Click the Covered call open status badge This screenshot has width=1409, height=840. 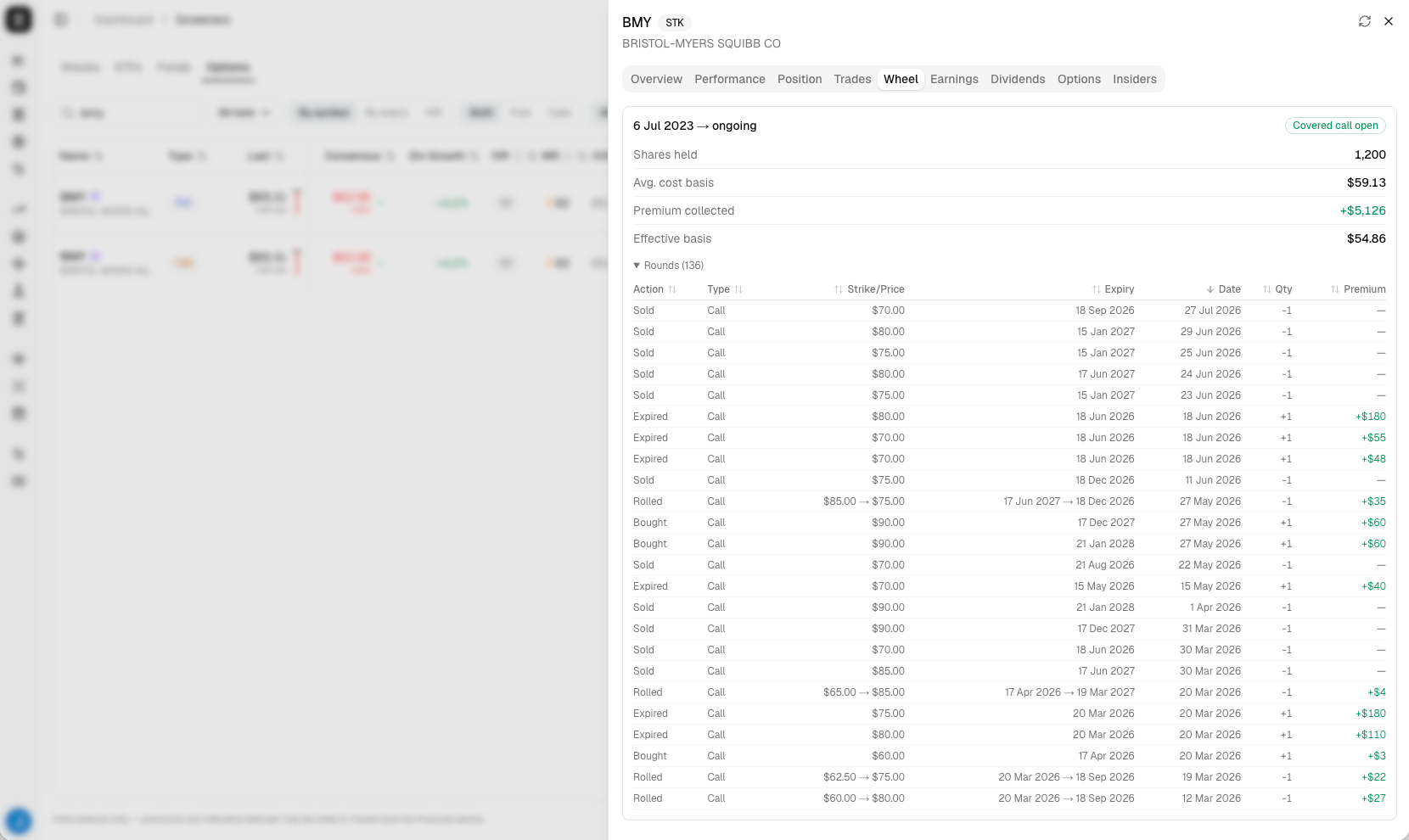[1335, 126]
